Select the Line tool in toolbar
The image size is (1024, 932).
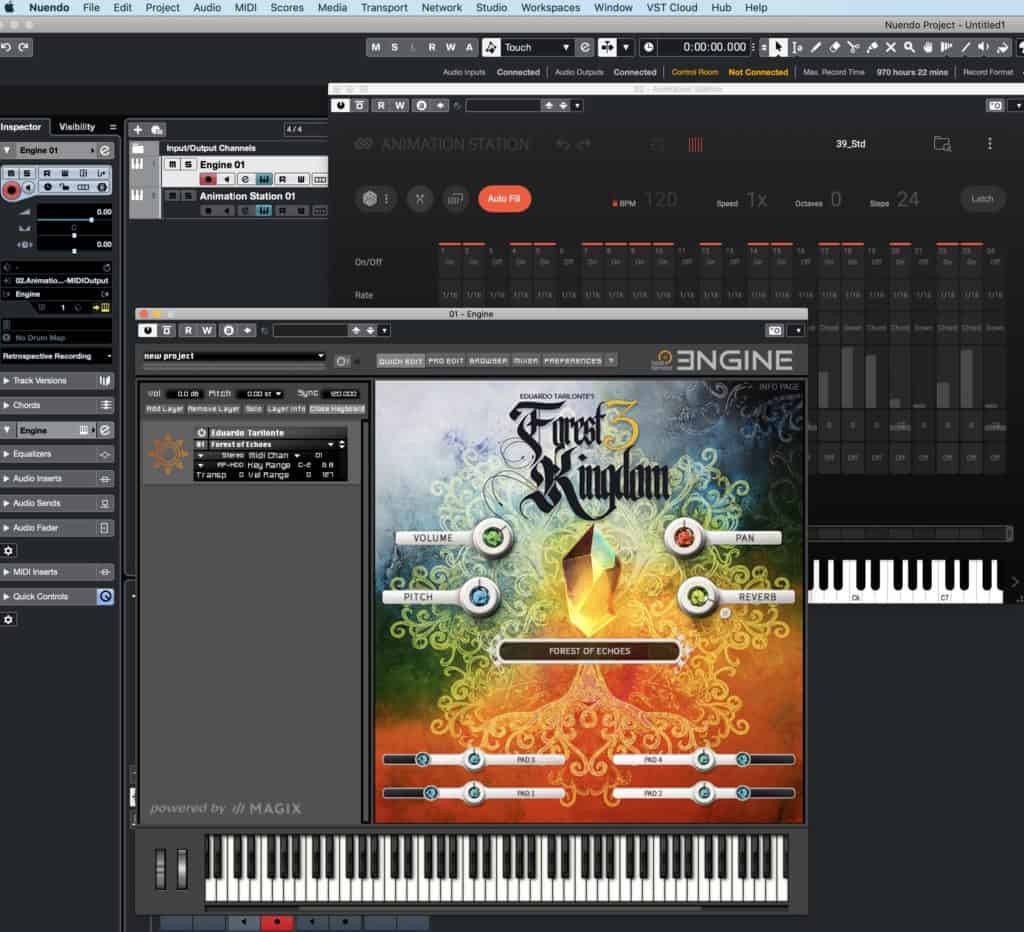(965, 47)
